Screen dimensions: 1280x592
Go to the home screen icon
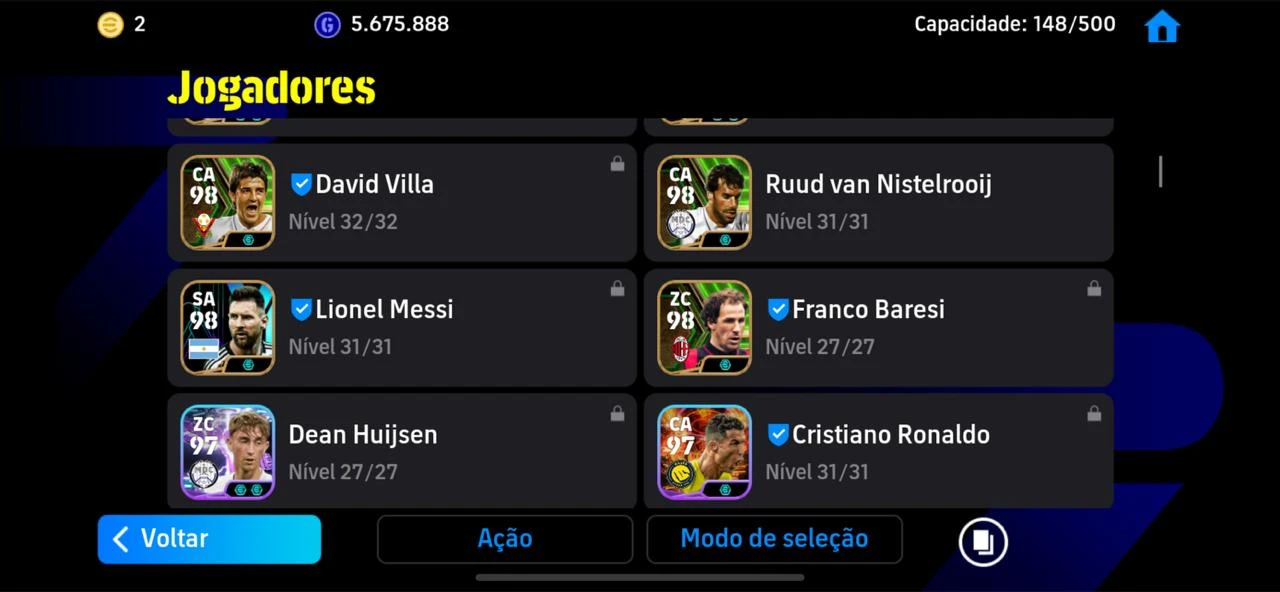pos(1162,26)
